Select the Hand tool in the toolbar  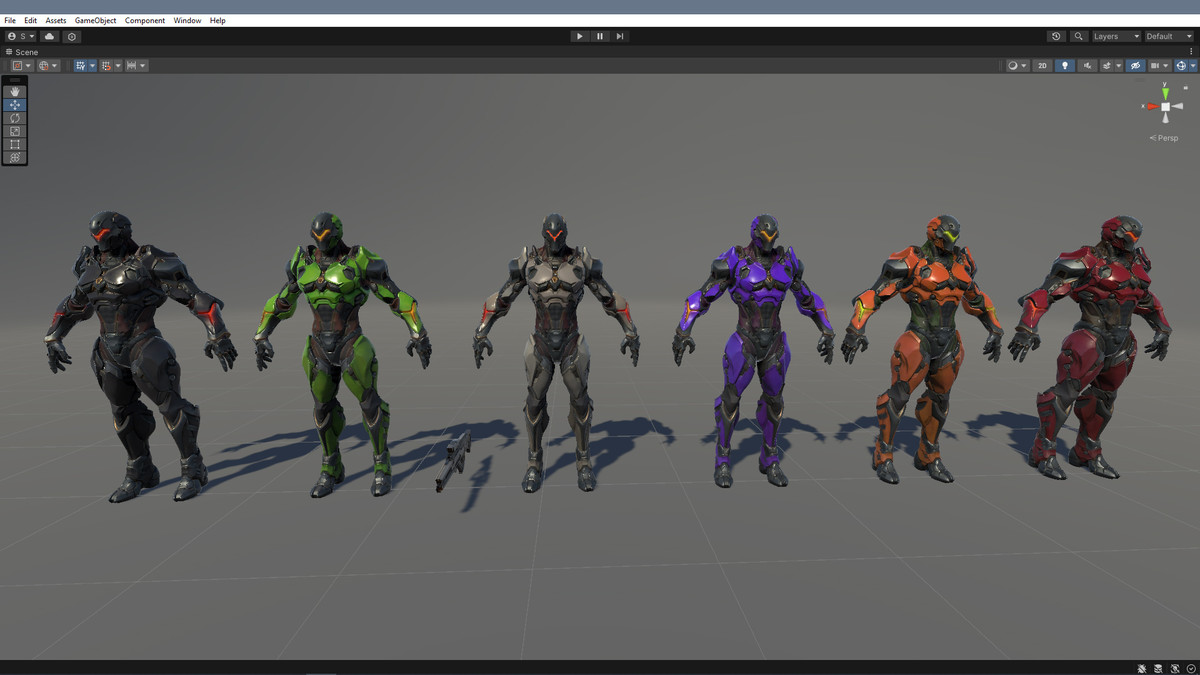point(14,92)
